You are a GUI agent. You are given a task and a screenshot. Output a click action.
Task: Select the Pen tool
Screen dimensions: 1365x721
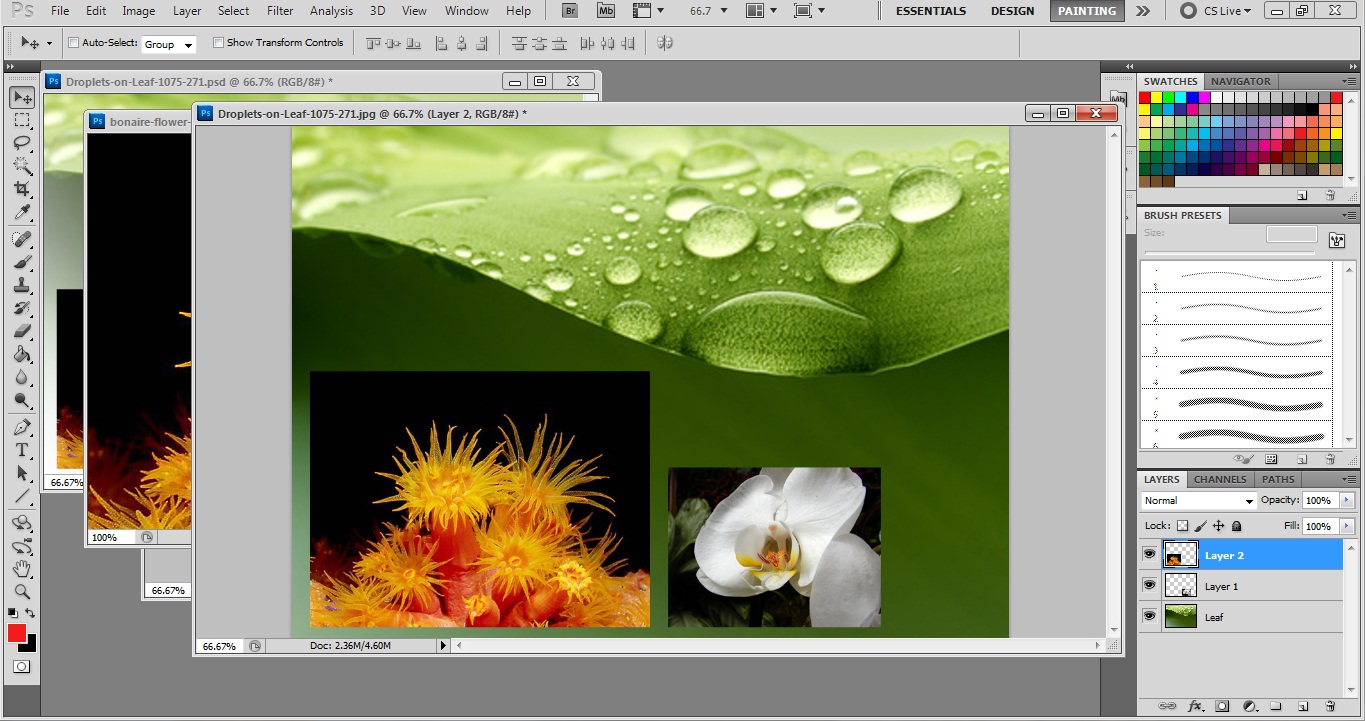pyautogui.click(x=22, y=427)
